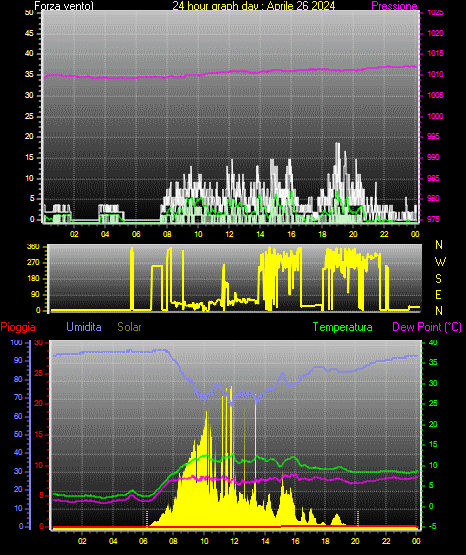Click the W wind direction label

tap(440, 262)
